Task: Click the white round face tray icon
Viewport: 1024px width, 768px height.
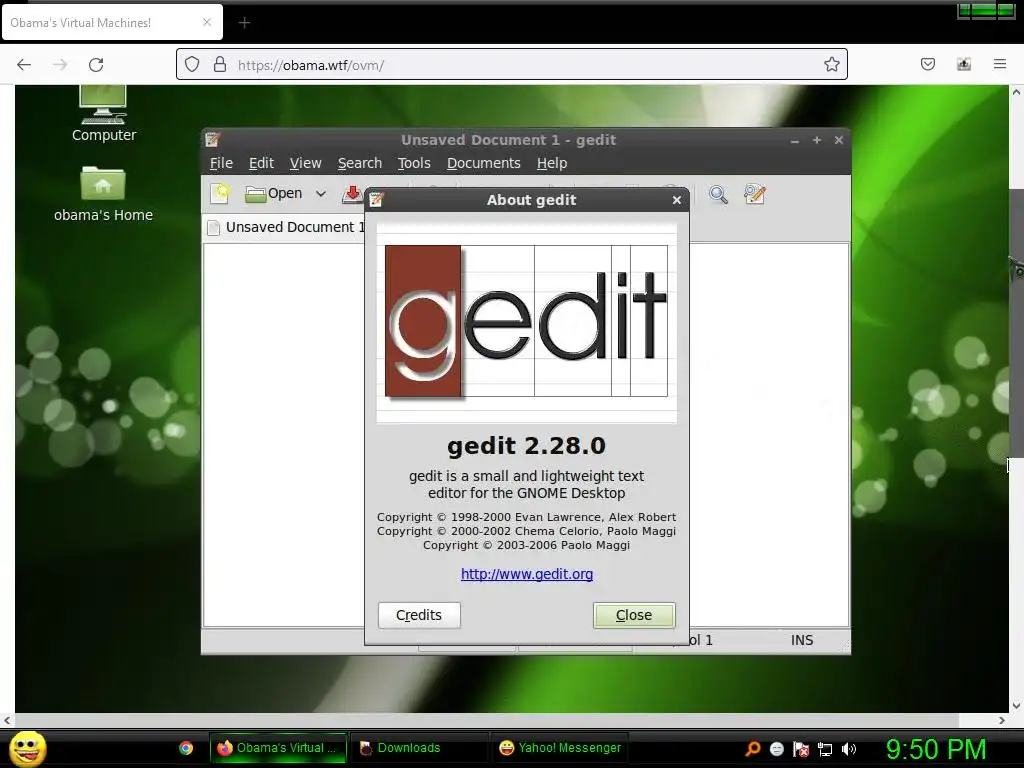Action: (x=776, y=749)
